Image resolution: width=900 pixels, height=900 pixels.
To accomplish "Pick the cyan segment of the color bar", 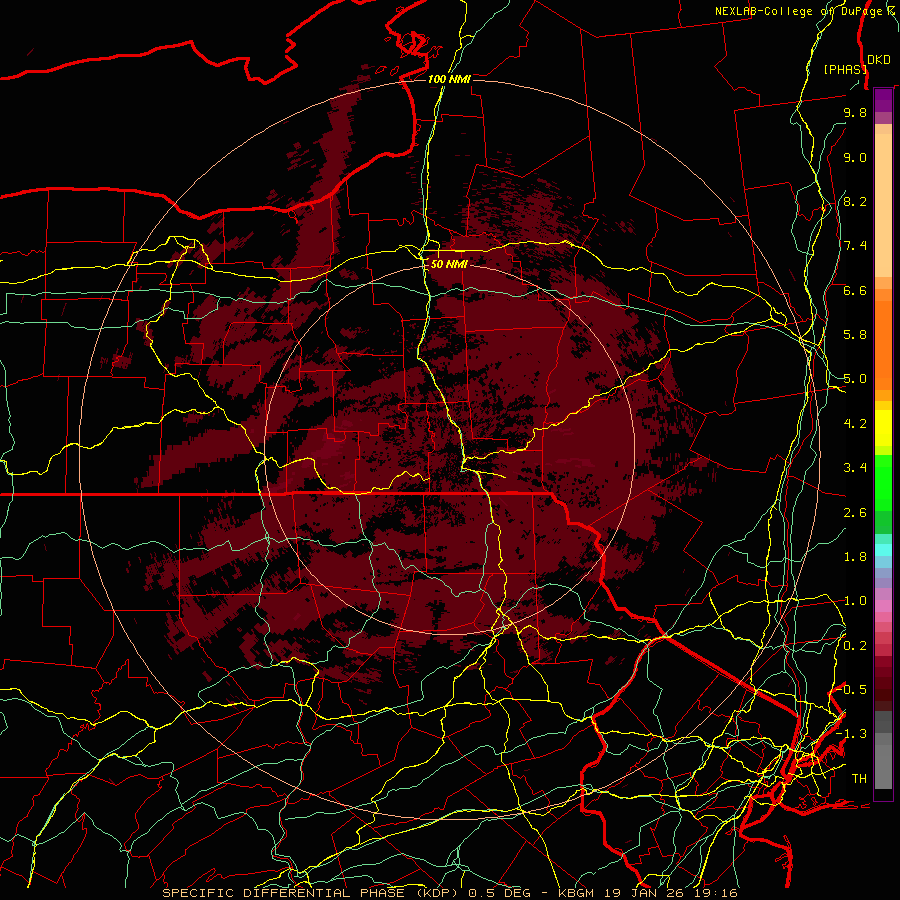I will 883,550.
